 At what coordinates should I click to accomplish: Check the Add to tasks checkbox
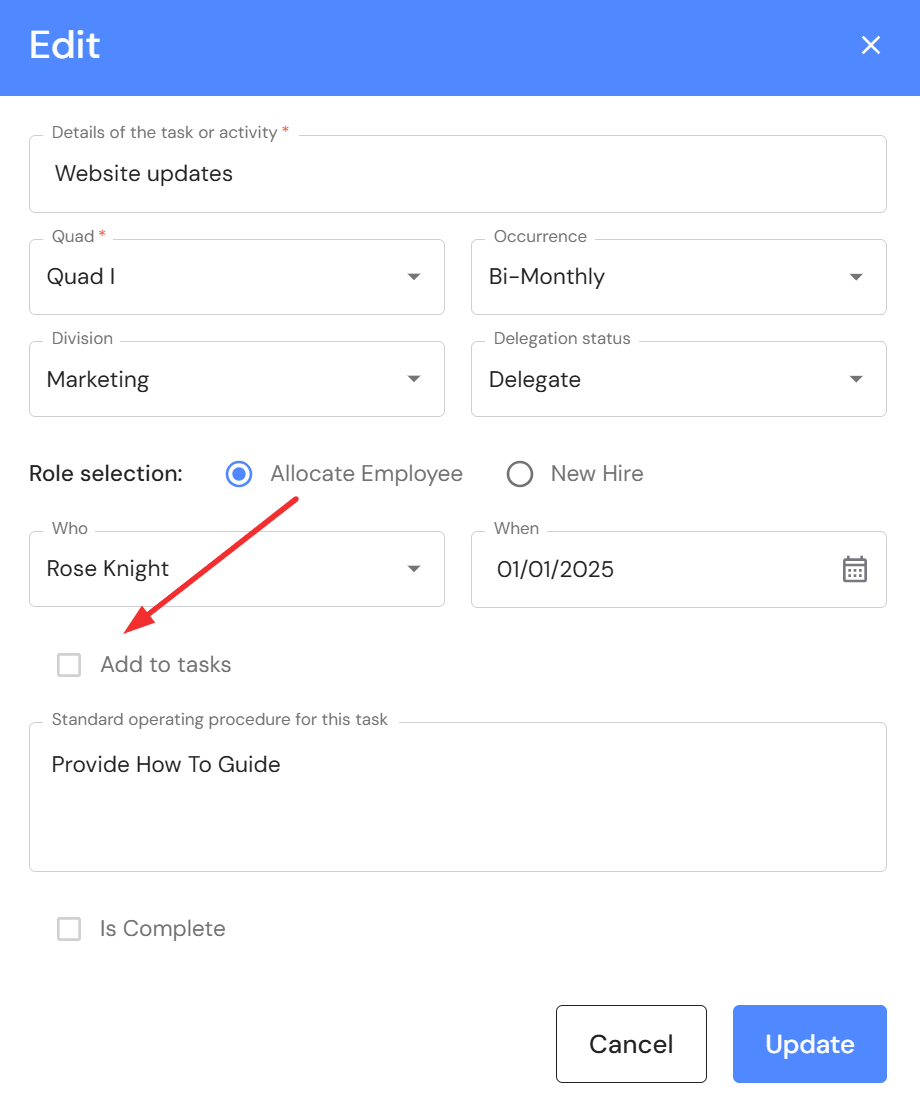point(69,665)
